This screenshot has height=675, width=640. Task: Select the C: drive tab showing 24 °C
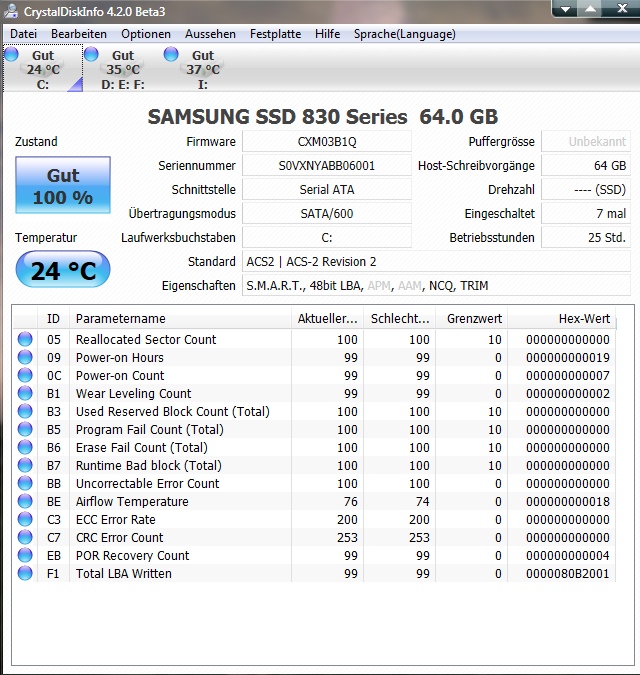tap(43, 69)
